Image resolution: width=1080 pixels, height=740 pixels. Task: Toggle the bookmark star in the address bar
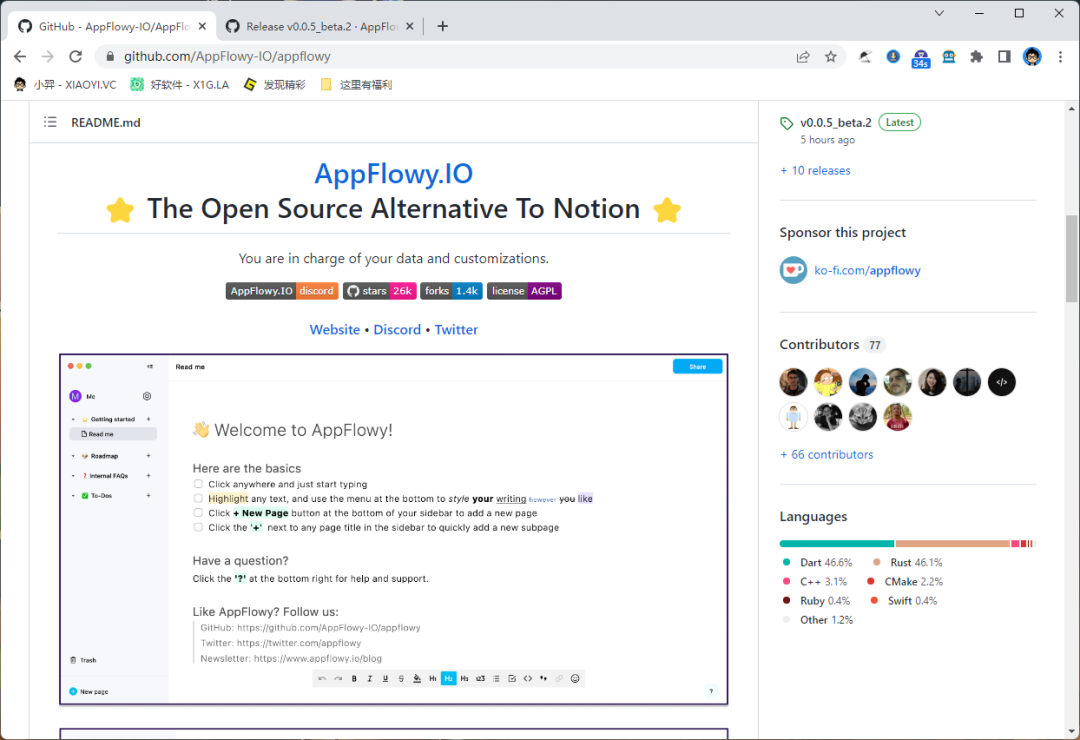[x=831, y=57]
